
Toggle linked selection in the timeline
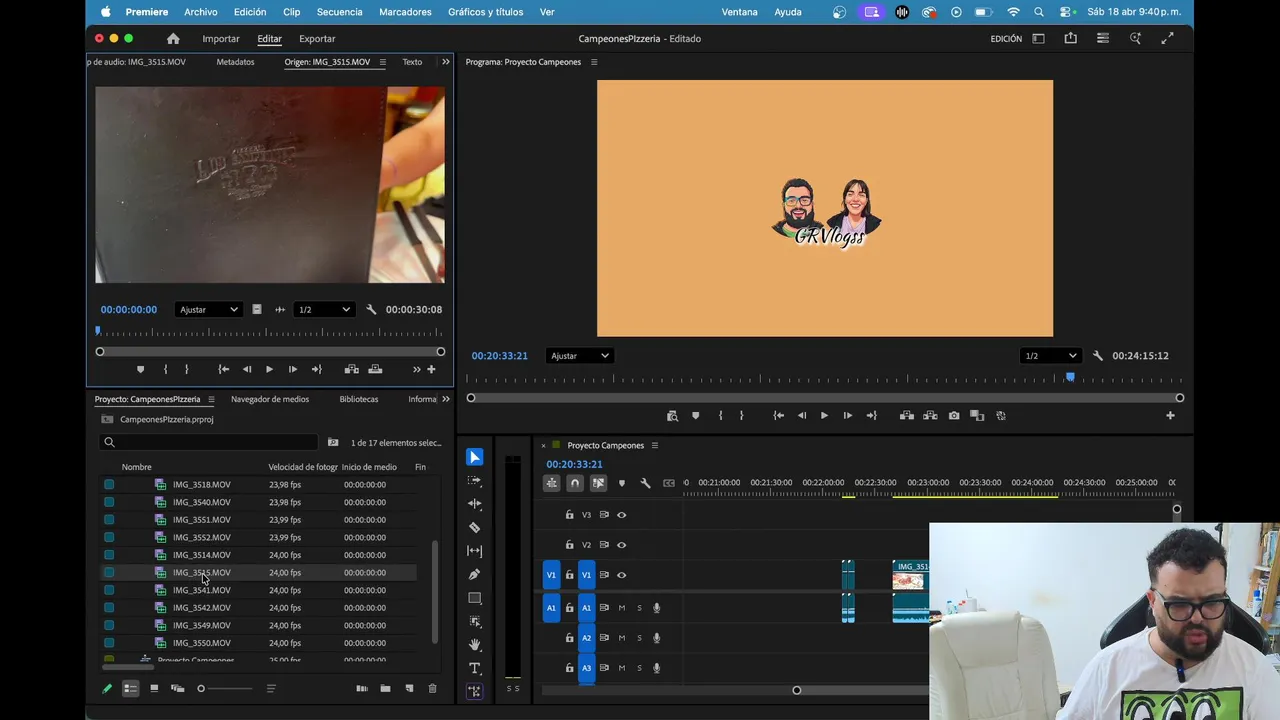[598, 483]
